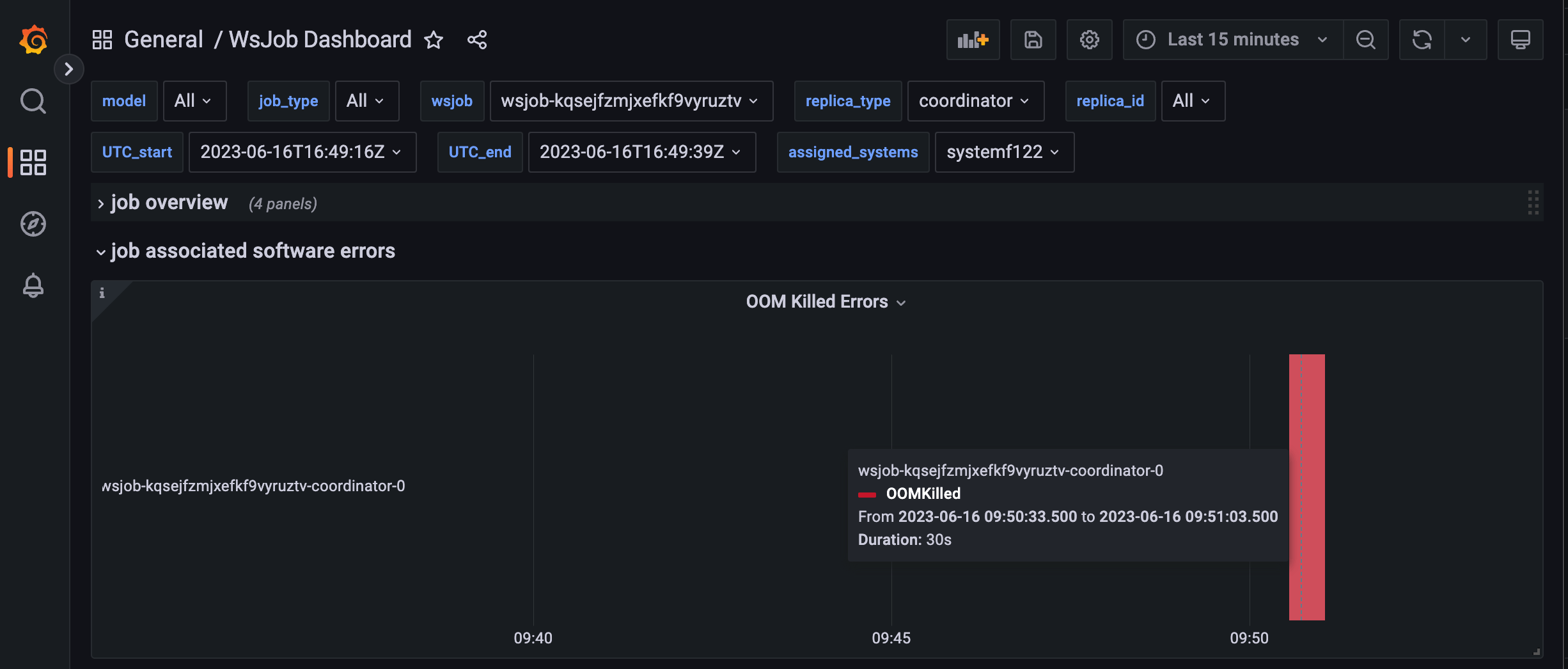Screen dimensions: 1568x669
Task: Cycle view mode with monitor icon
Action: (1520, 40)
